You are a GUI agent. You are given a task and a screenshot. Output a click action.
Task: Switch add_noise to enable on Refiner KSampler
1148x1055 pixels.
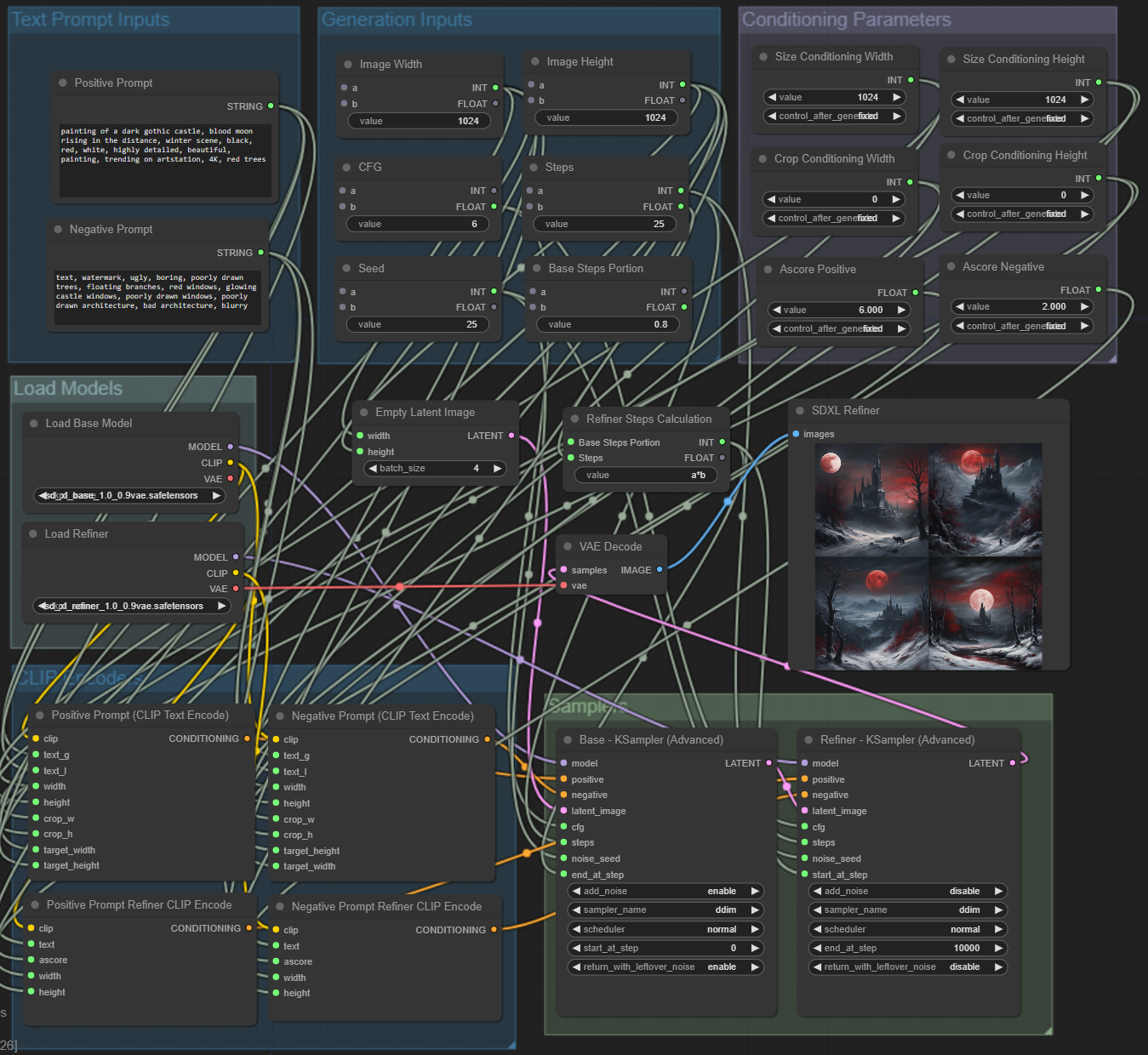(x=907, y=891)
